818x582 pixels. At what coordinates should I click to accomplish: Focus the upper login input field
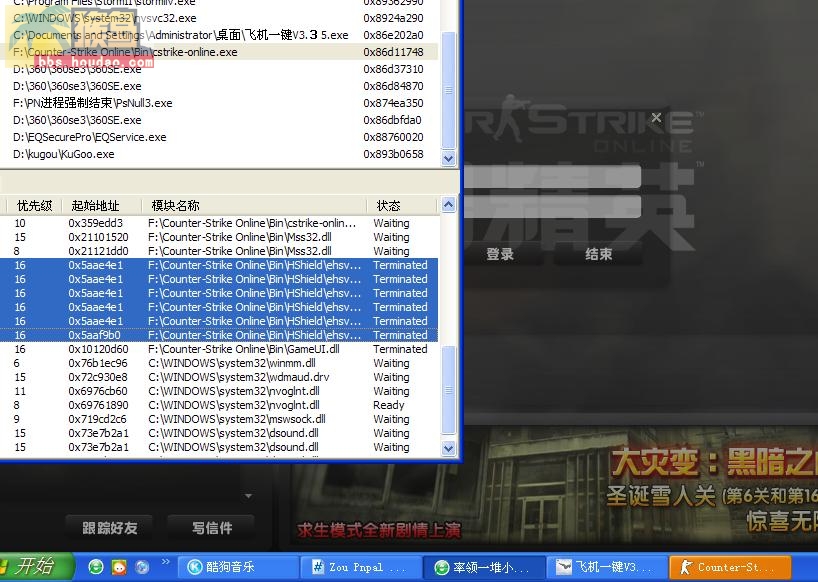pyautogui.click(x=552, y=176)
